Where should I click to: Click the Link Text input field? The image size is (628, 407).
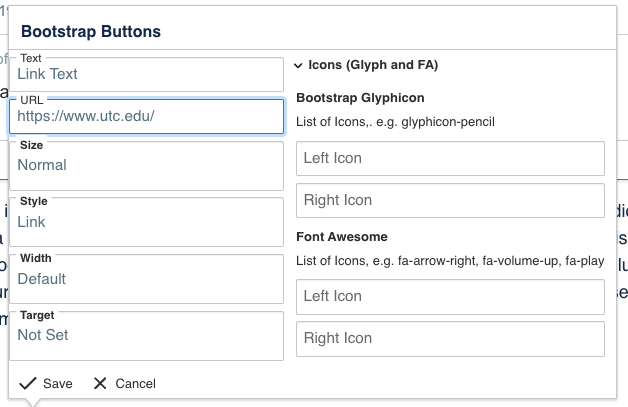147,74
